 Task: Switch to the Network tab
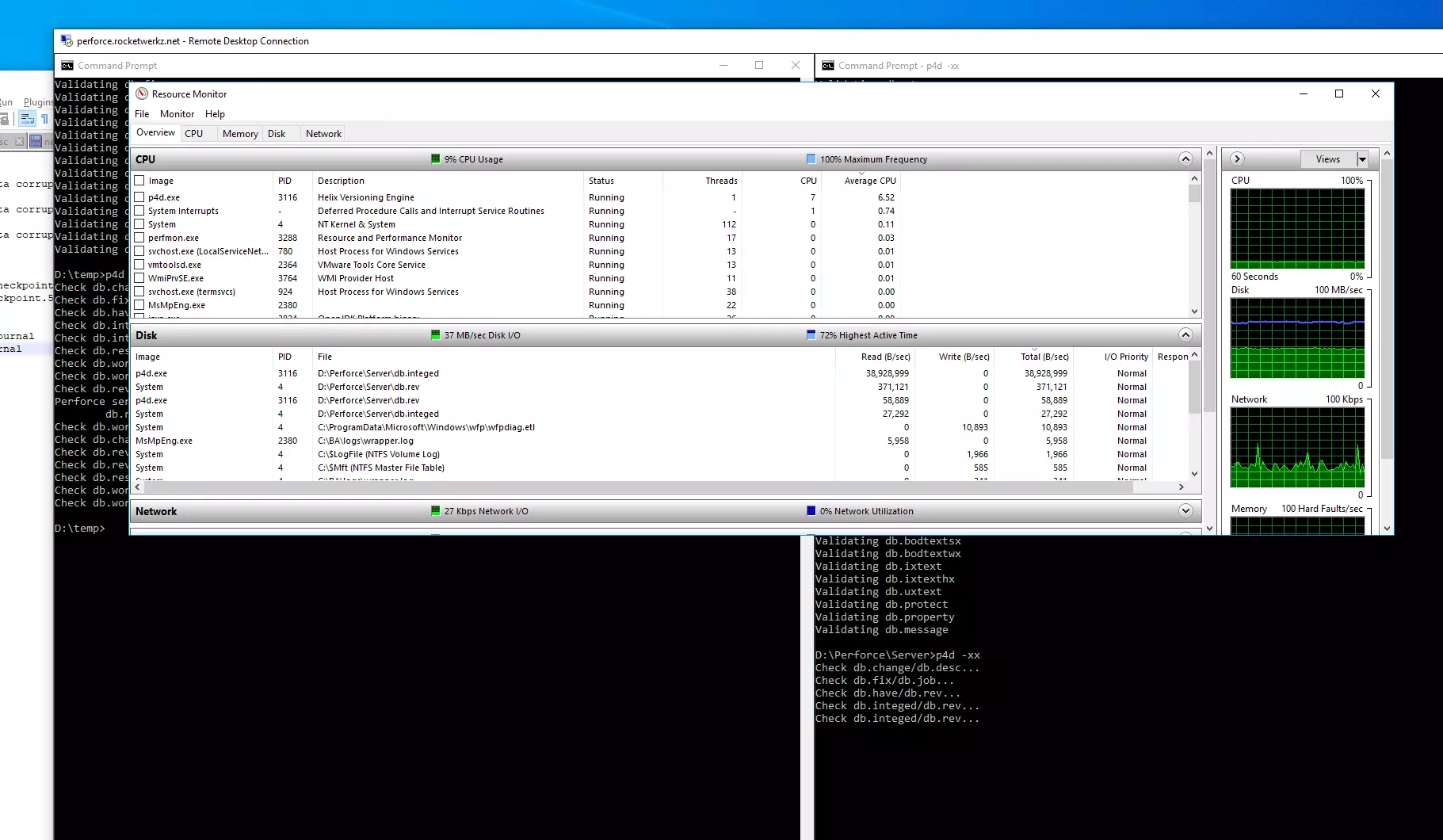point(323,134)
